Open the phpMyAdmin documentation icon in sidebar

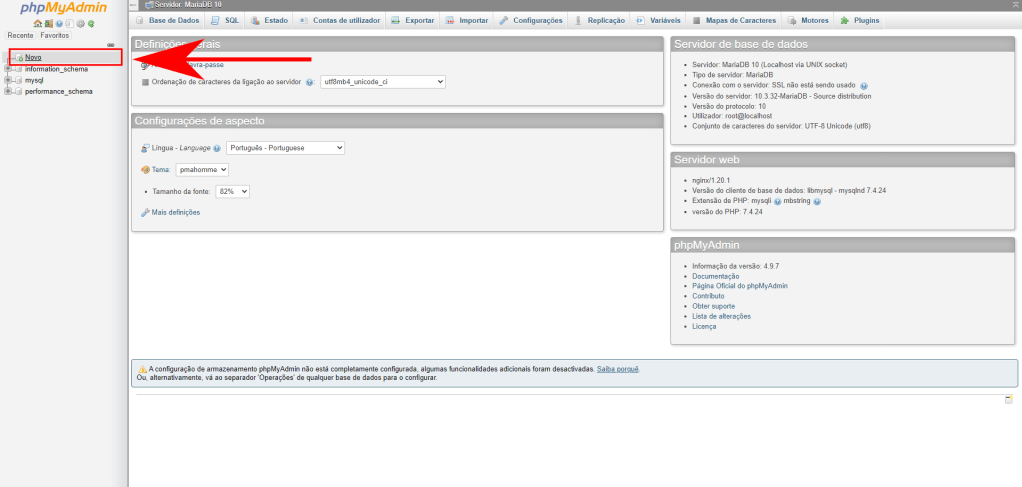click(x=58, y=23)
